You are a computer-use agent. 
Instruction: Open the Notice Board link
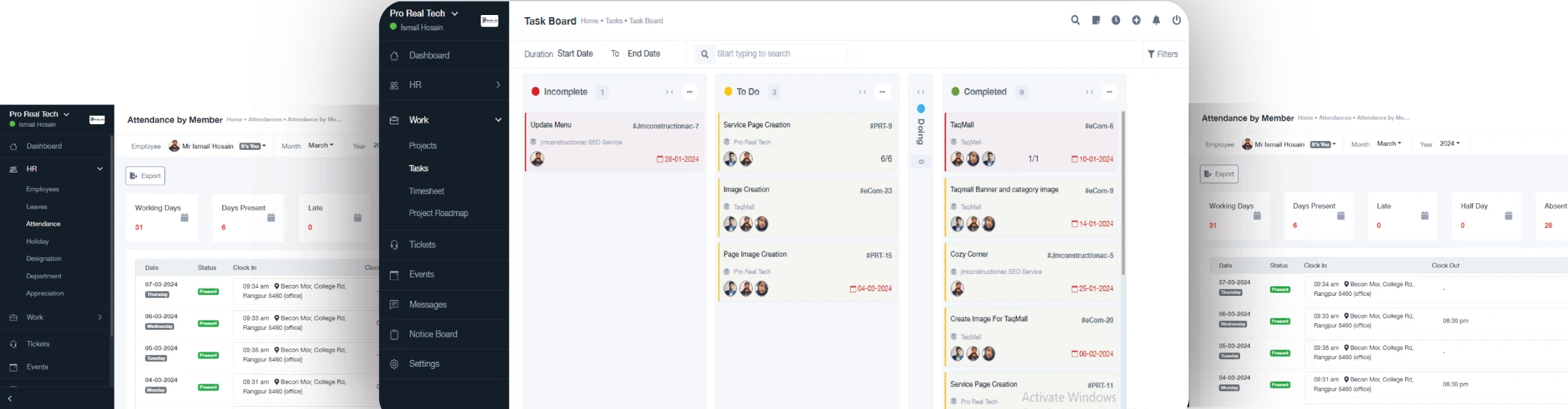pyautogui.click(x=433, y=334)
